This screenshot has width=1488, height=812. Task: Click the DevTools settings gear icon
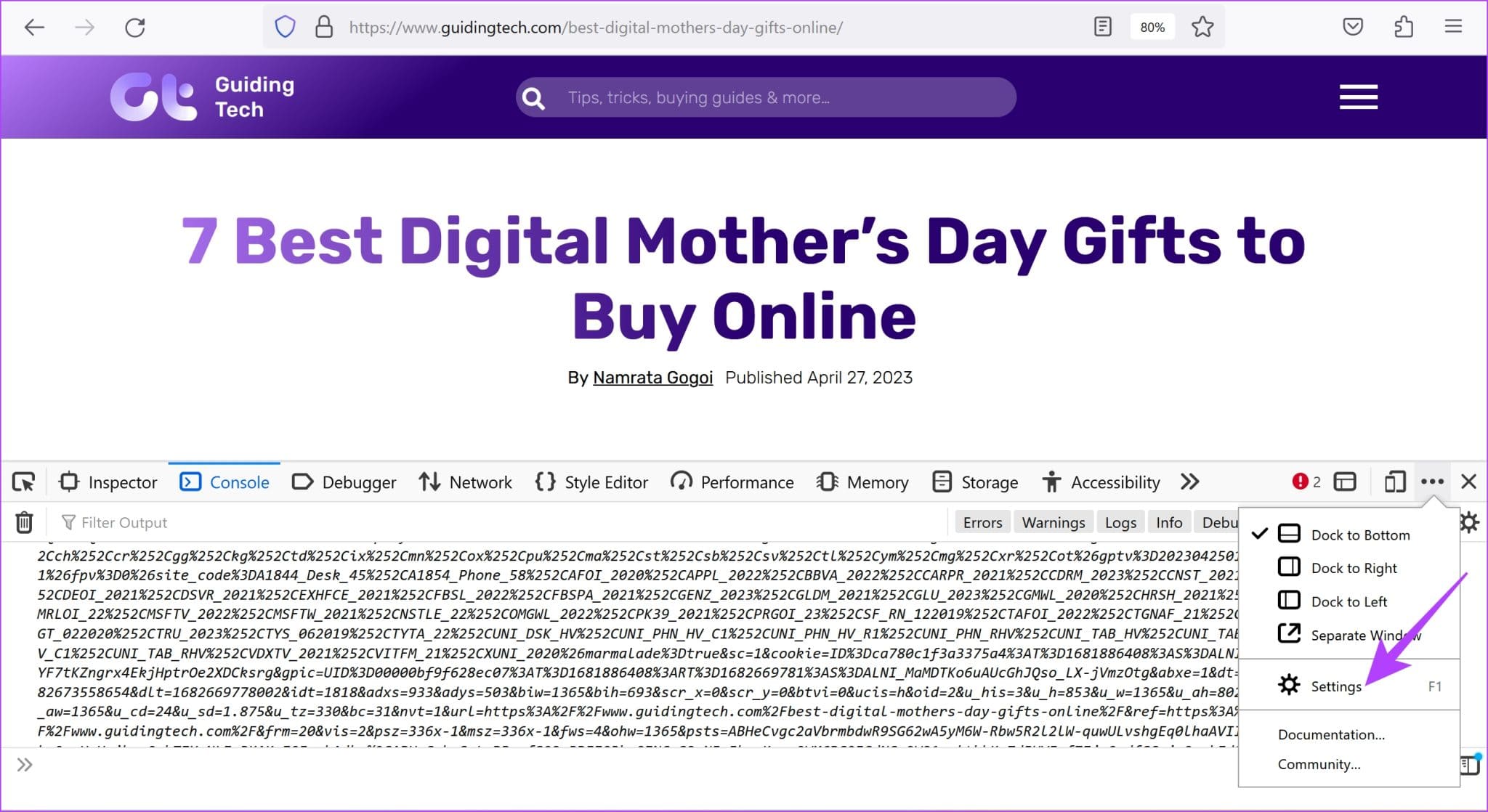(1471, 521)
